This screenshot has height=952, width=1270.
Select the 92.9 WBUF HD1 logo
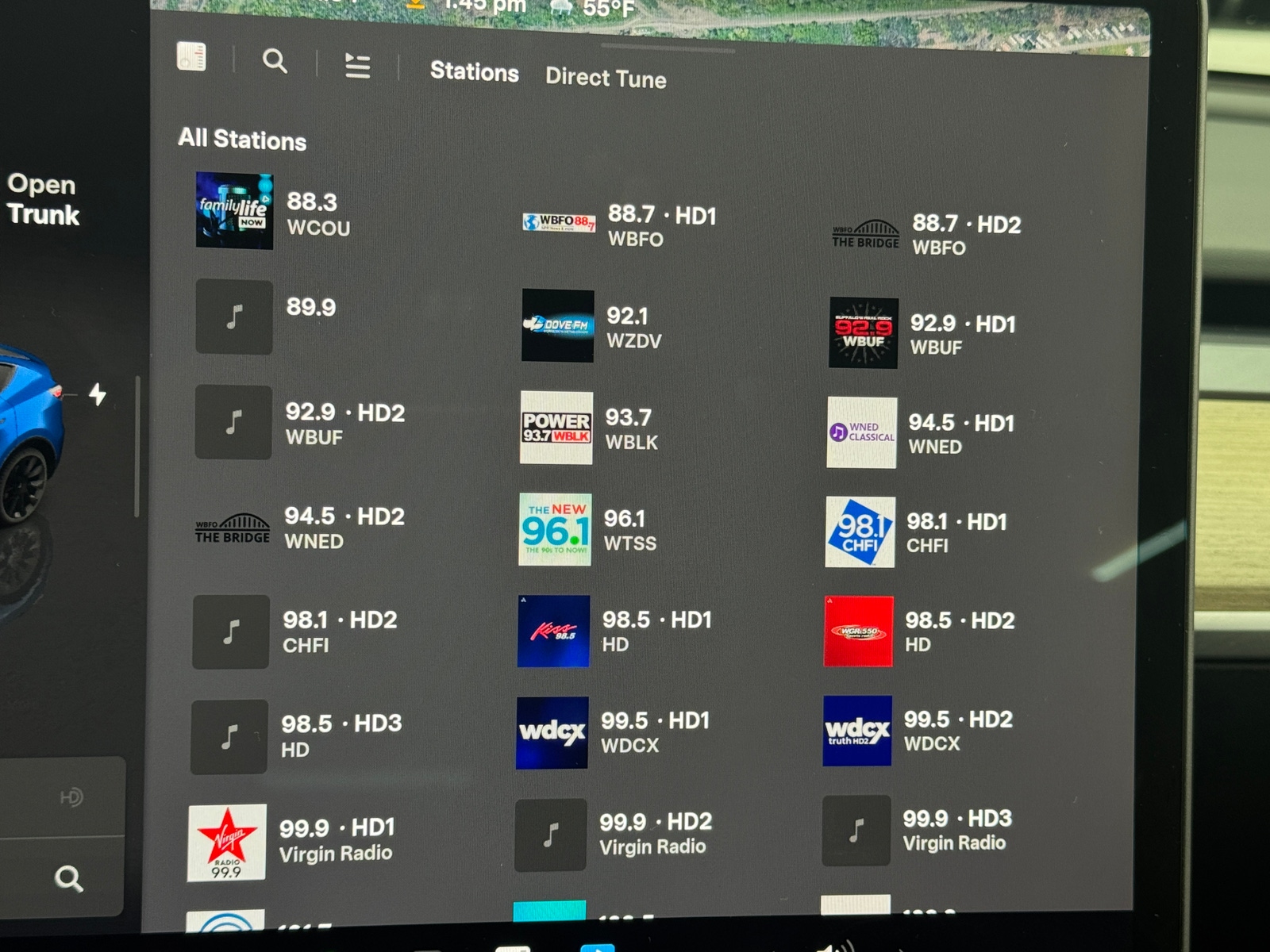click(x=864, y=333)
